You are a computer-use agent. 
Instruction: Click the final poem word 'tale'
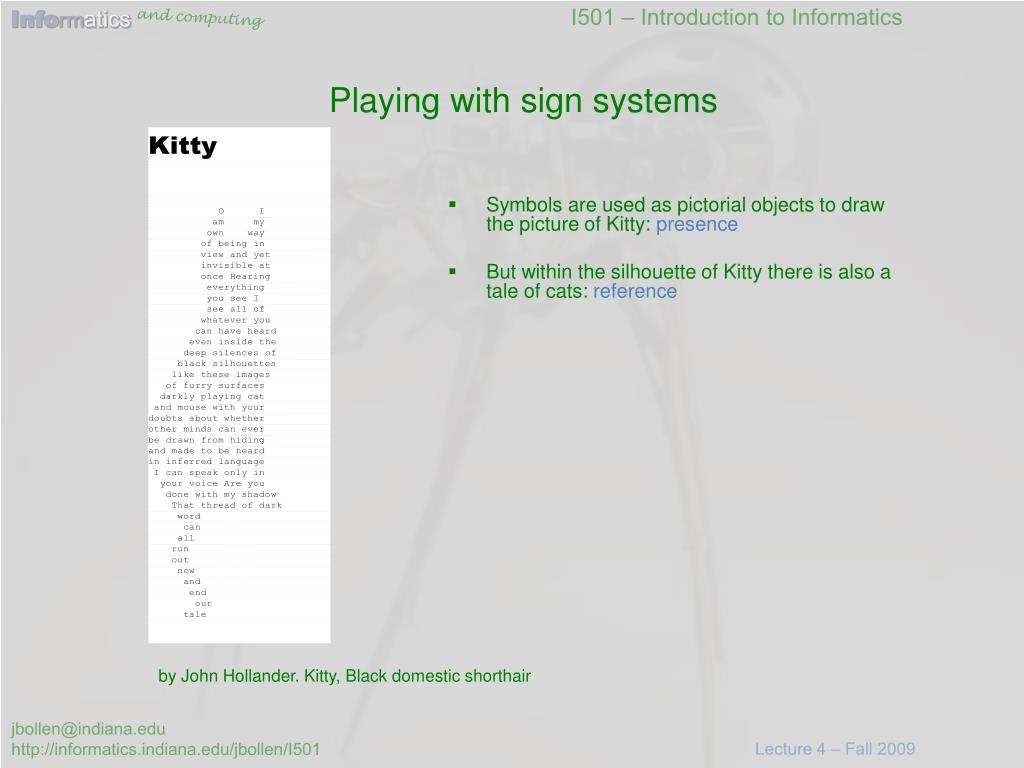195,615
